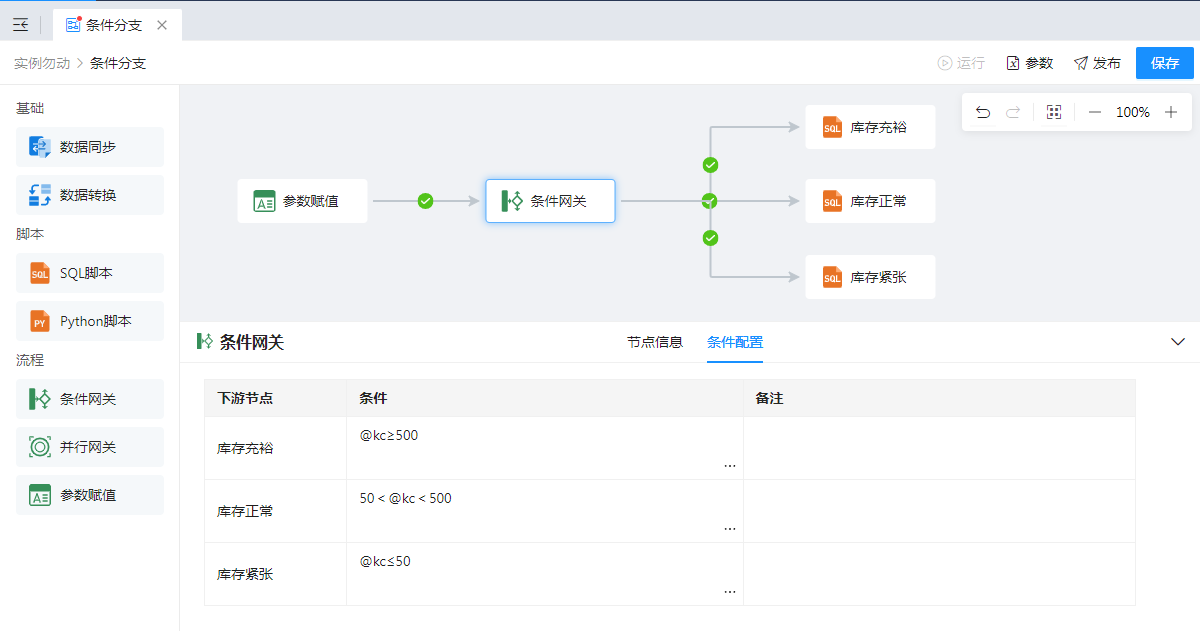
Task: Click the undo arrow in canvas toolbar
Action: tap(983, 112)
